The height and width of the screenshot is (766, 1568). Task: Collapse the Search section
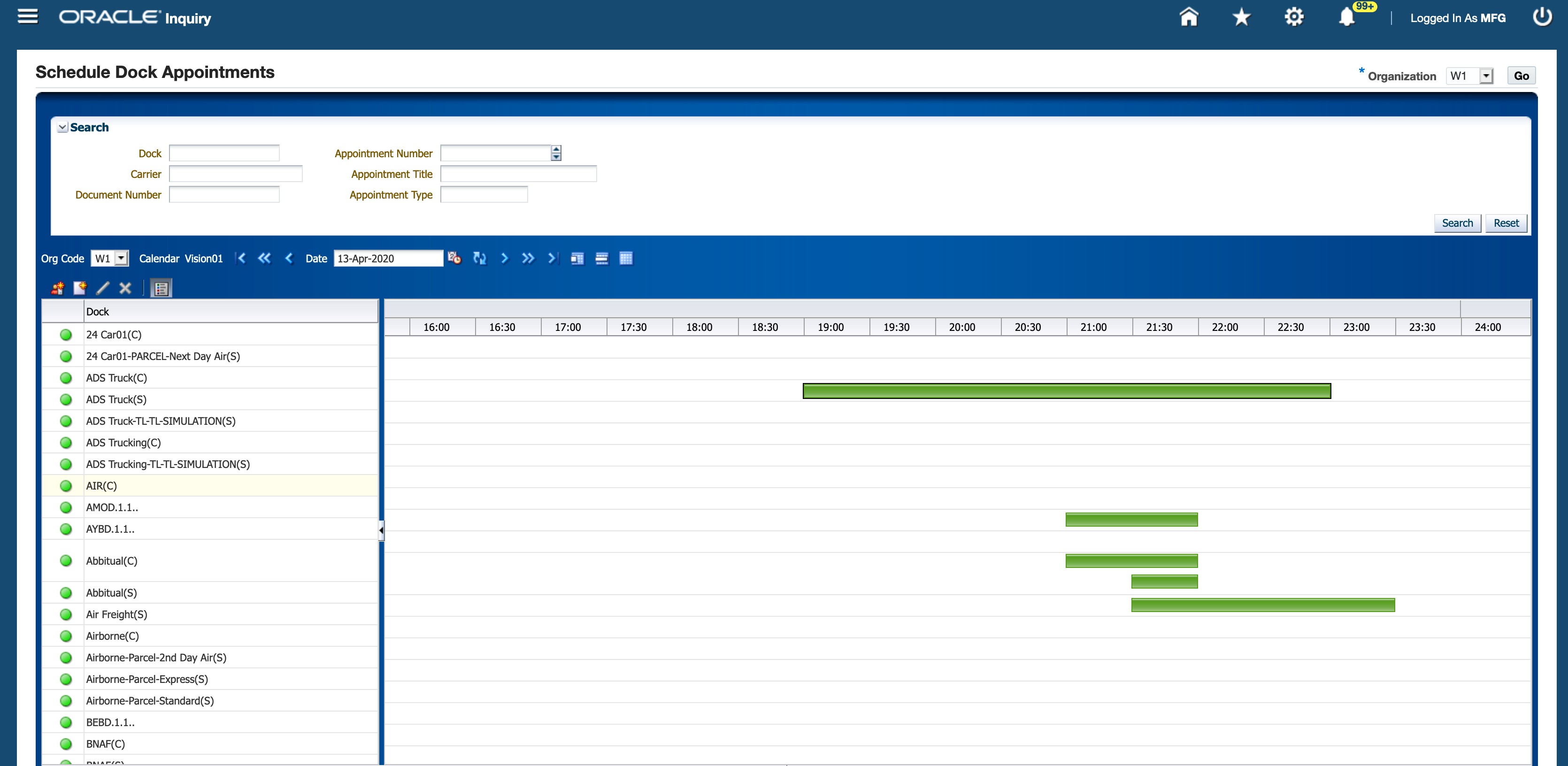62,127
